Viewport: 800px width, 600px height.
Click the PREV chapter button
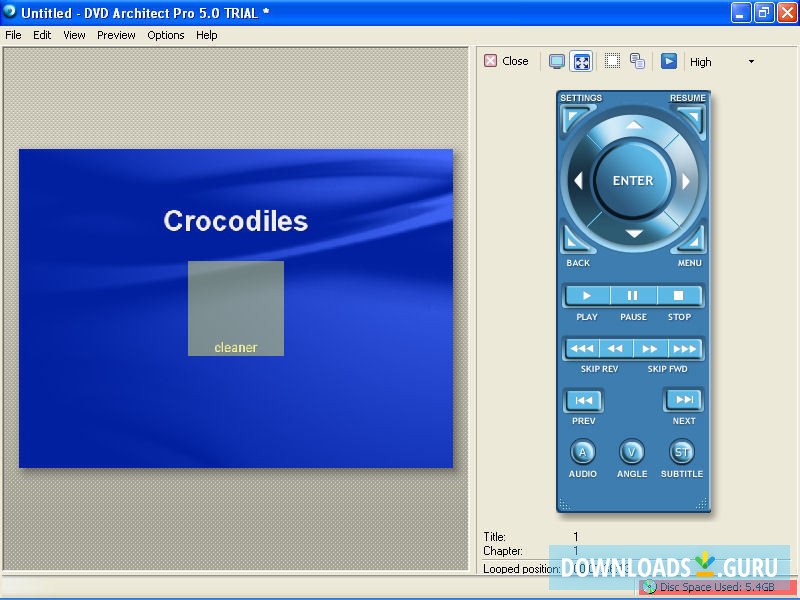(583, 401)
